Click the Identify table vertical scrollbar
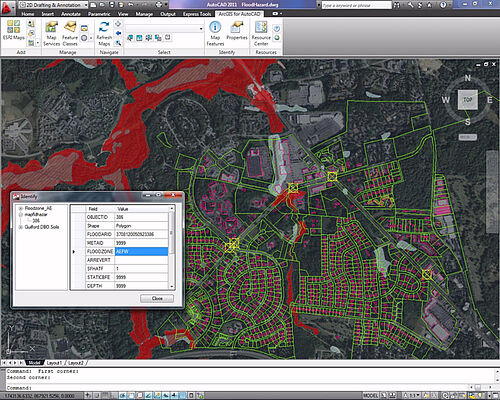500x401 pixels. click(172, 247)
